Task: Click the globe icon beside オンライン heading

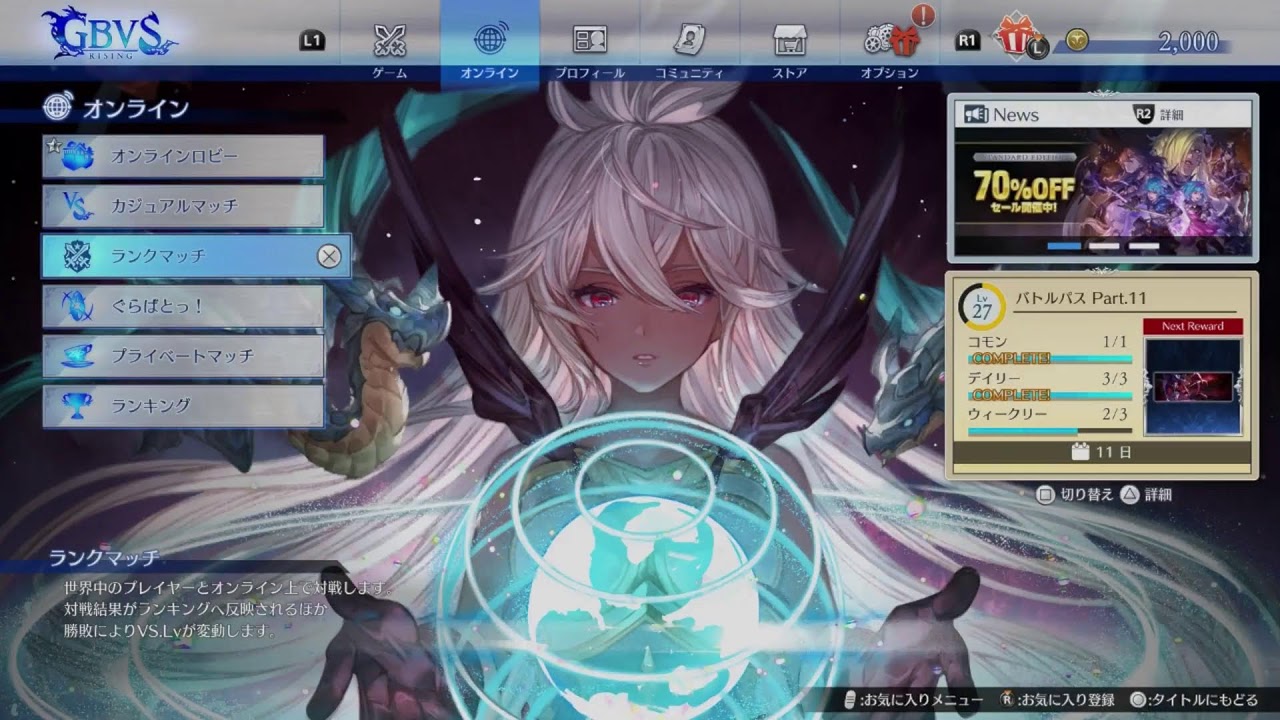Action: pos(58,106)
